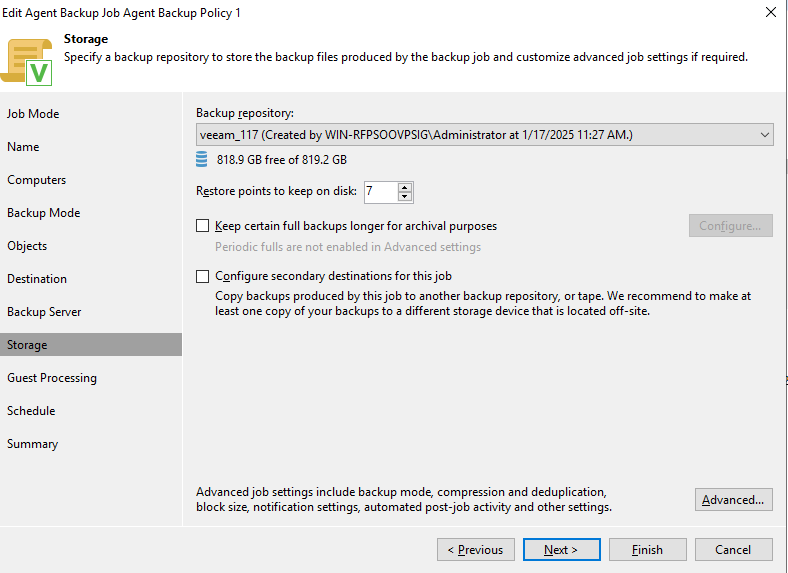Click the restore points number field
Image resolution: width=788 pixels, height=573 pixels.
pyautogui.click(x=380, y=192)
